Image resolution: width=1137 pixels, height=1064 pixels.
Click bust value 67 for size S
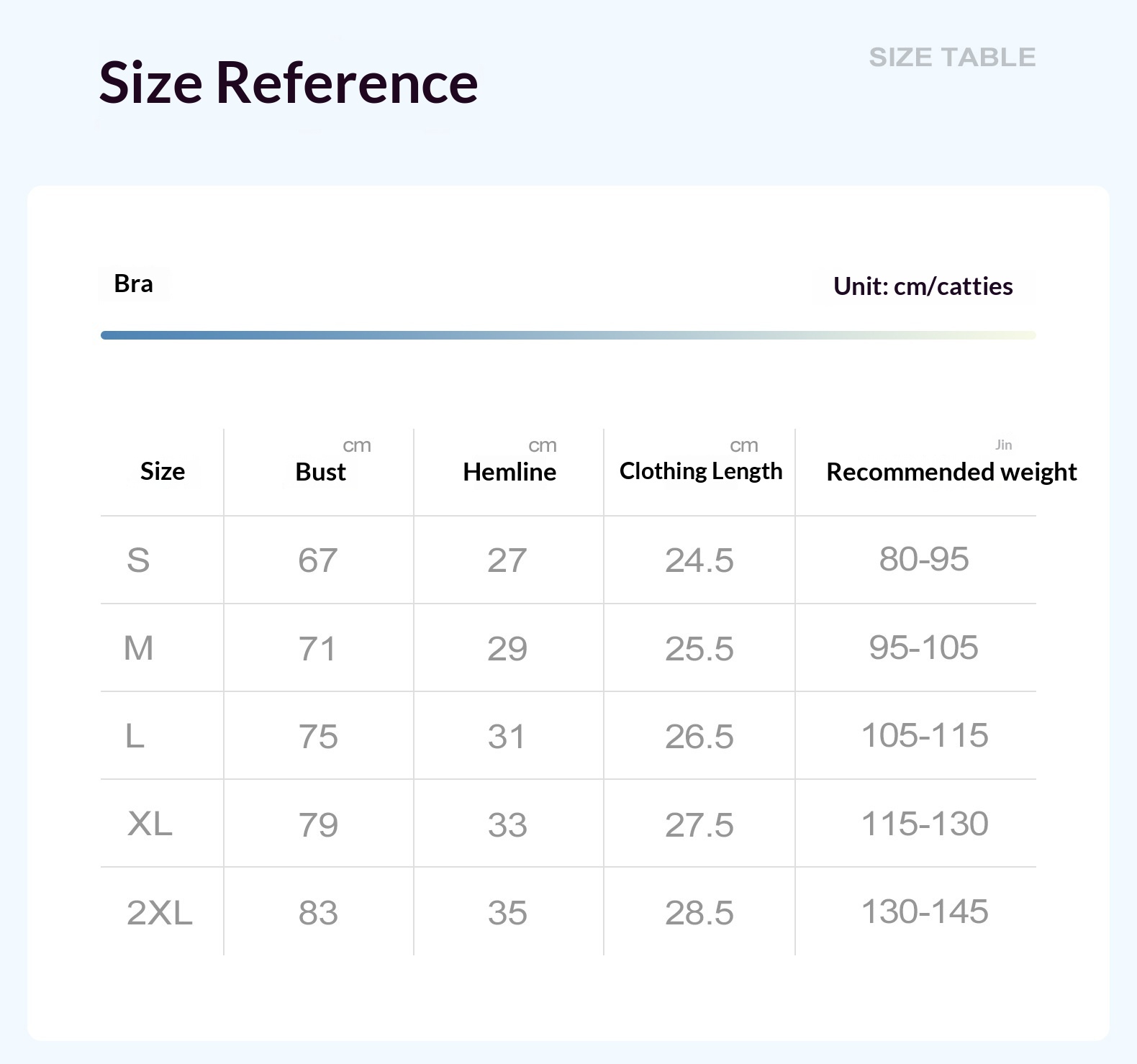pos(317,560)
